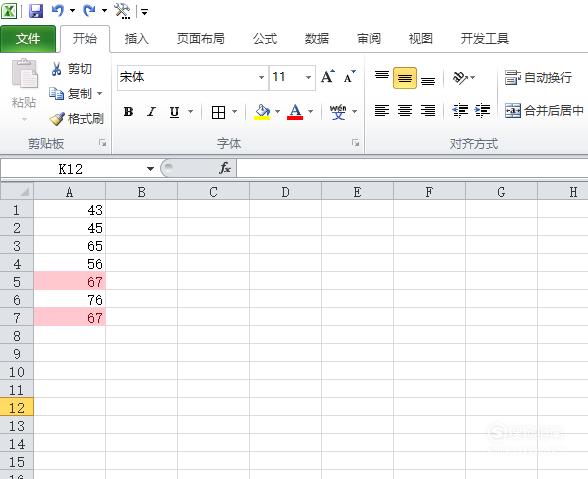Click the Borders grid icon
The width and height of the screenshot is (588, 479).
[218, 112]
